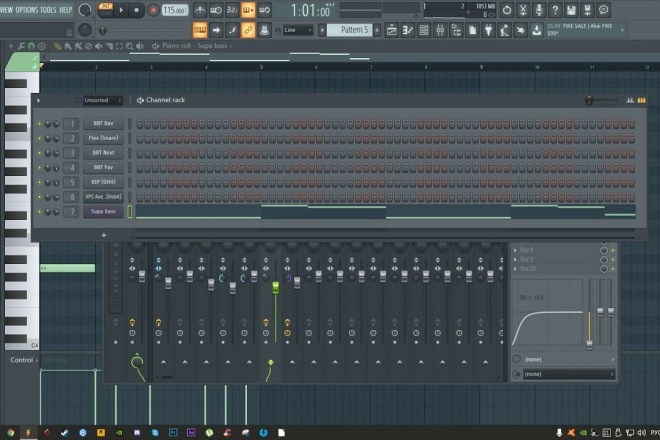Viewport: 660px width, 440px height.
Task: Arm recording with the record button
Action: coord(153,10)
